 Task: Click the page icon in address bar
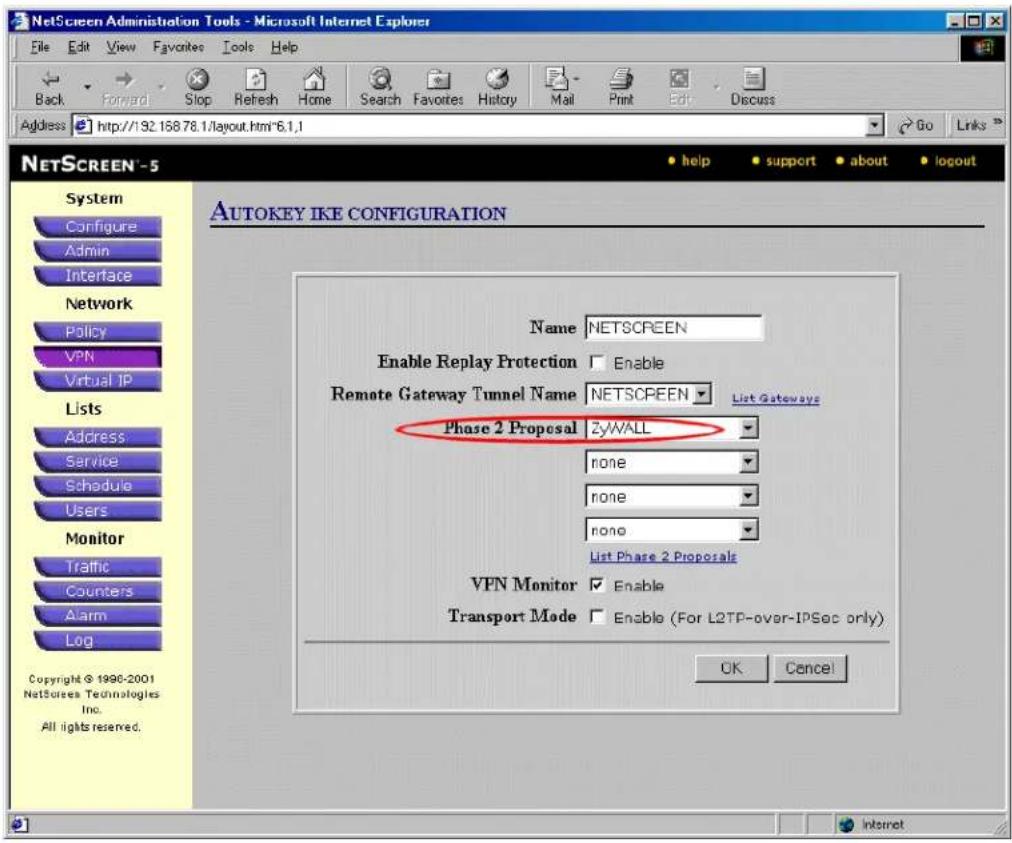(82, 125)
